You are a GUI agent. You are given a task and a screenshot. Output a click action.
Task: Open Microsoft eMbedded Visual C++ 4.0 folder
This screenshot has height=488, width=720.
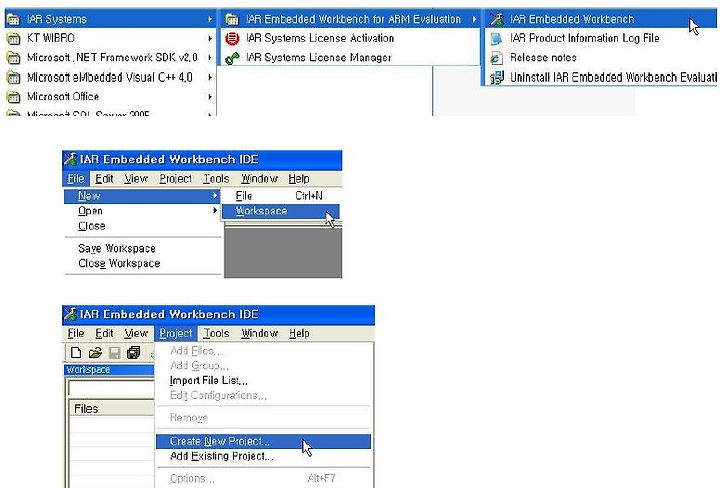110,77
